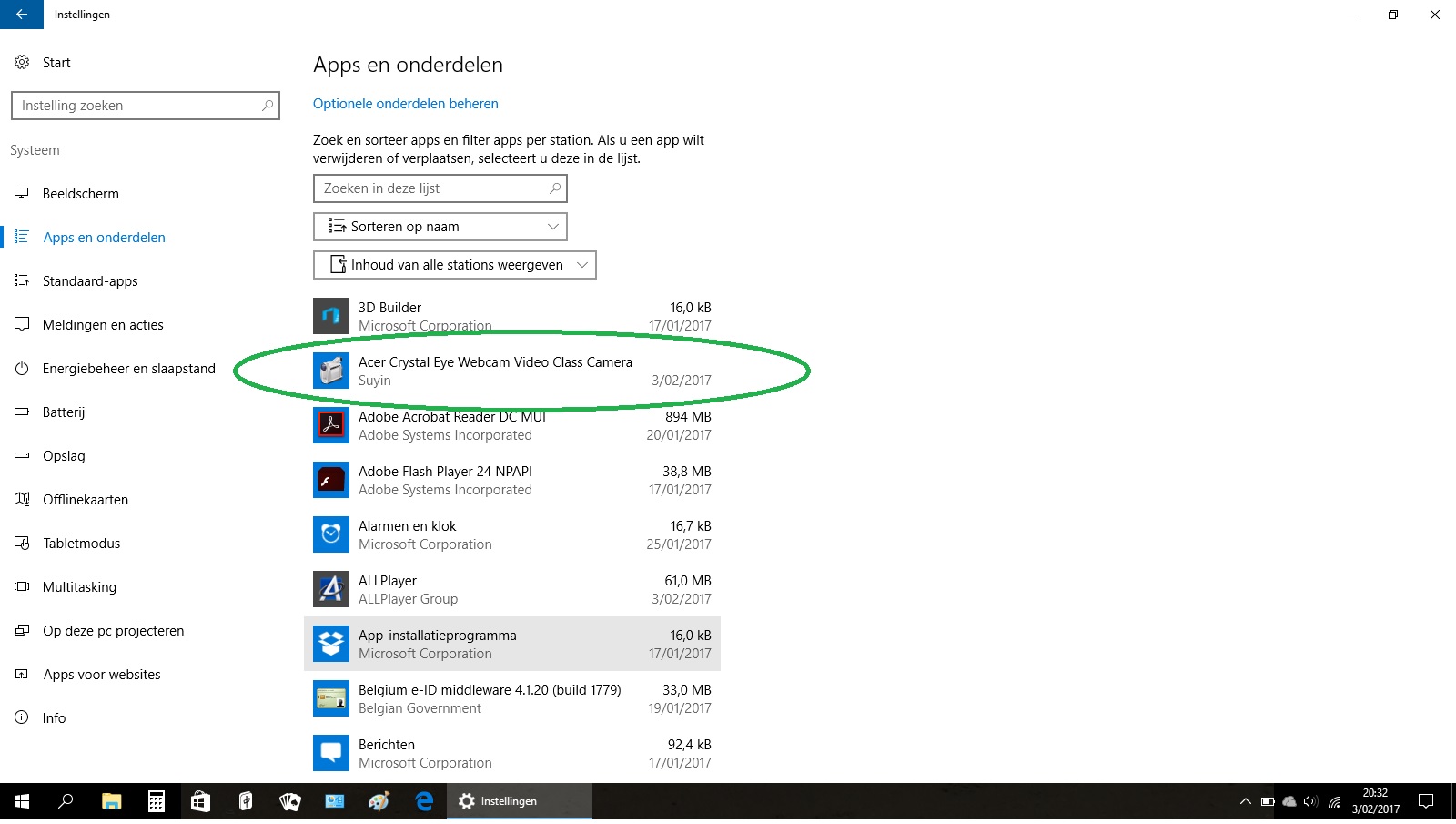The image size is (1456, 824).
Task: Open Start settings home gear icon
Action: pyautogui.click(x=22, y=62)
